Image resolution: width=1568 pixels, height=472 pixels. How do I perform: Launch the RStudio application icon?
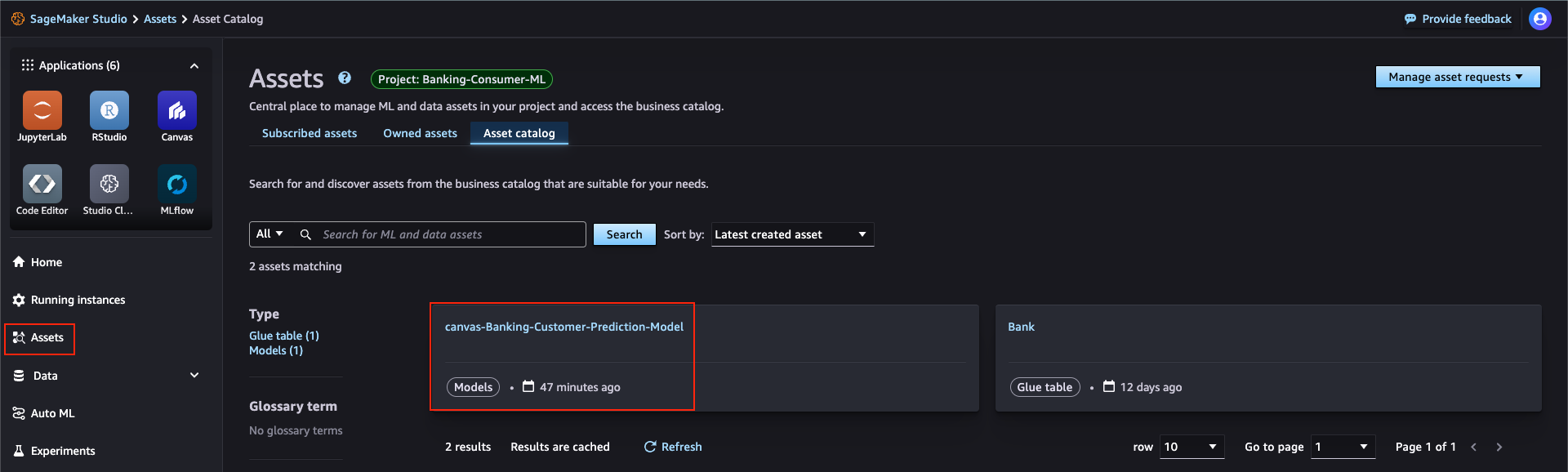point(109,110)
